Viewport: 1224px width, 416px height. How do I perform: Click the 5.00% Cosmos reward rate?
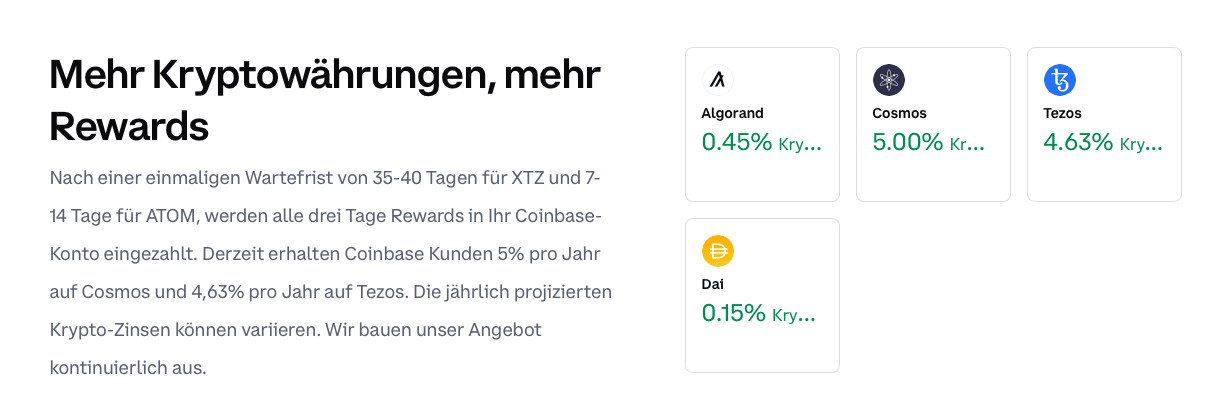tap(908, 143)
